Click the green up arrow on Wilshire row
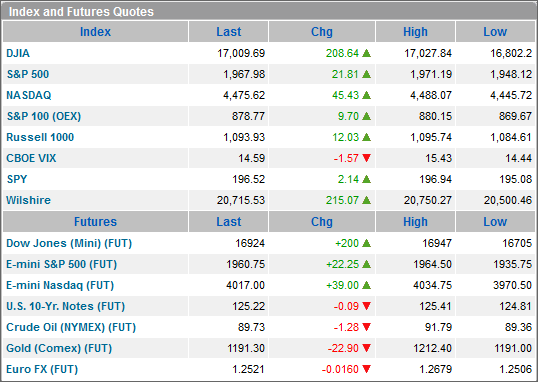Image resolution: width=538 pixels, height=382 pixels. [x=366, y=200]
